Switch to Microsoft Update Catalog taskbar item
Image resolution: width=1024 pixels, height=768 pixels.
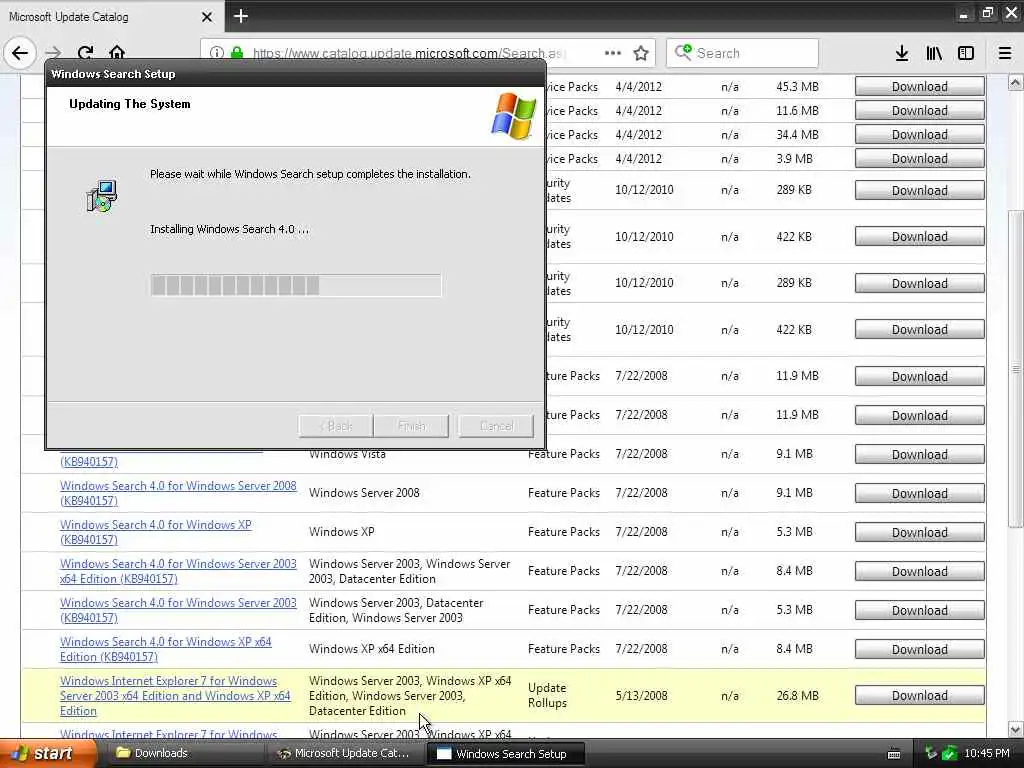(x=344, y=754)
